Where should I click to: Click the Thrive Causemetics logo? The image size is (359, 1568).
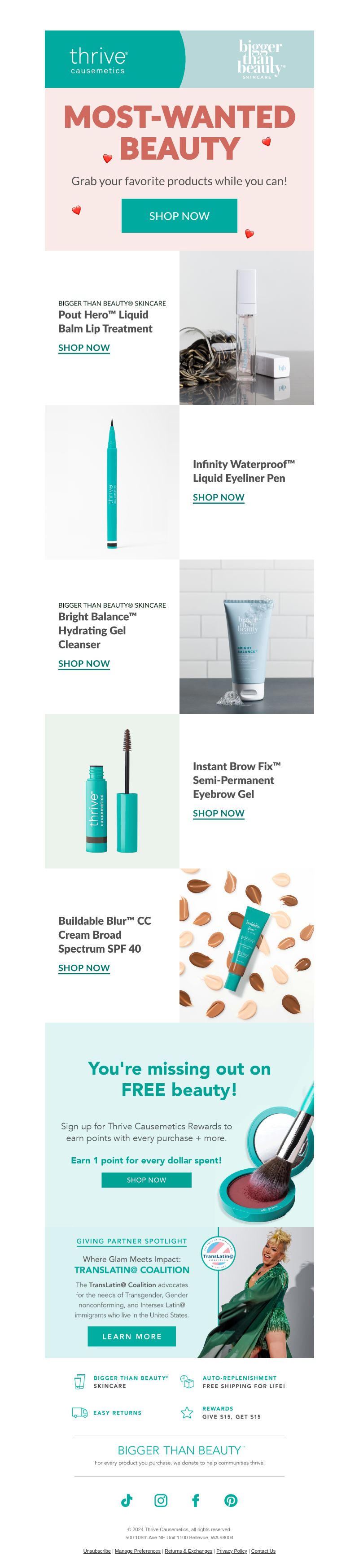(x=98, y=60)
